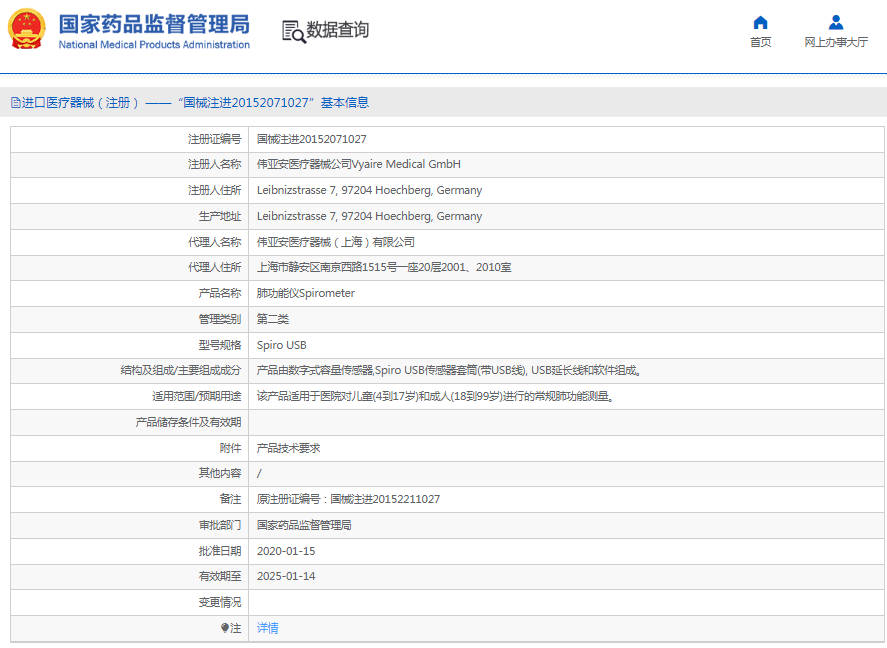This screenshot has width=887, height=648.
Task: Click the house-shaped home icon
Action: [x=760, y=23]
